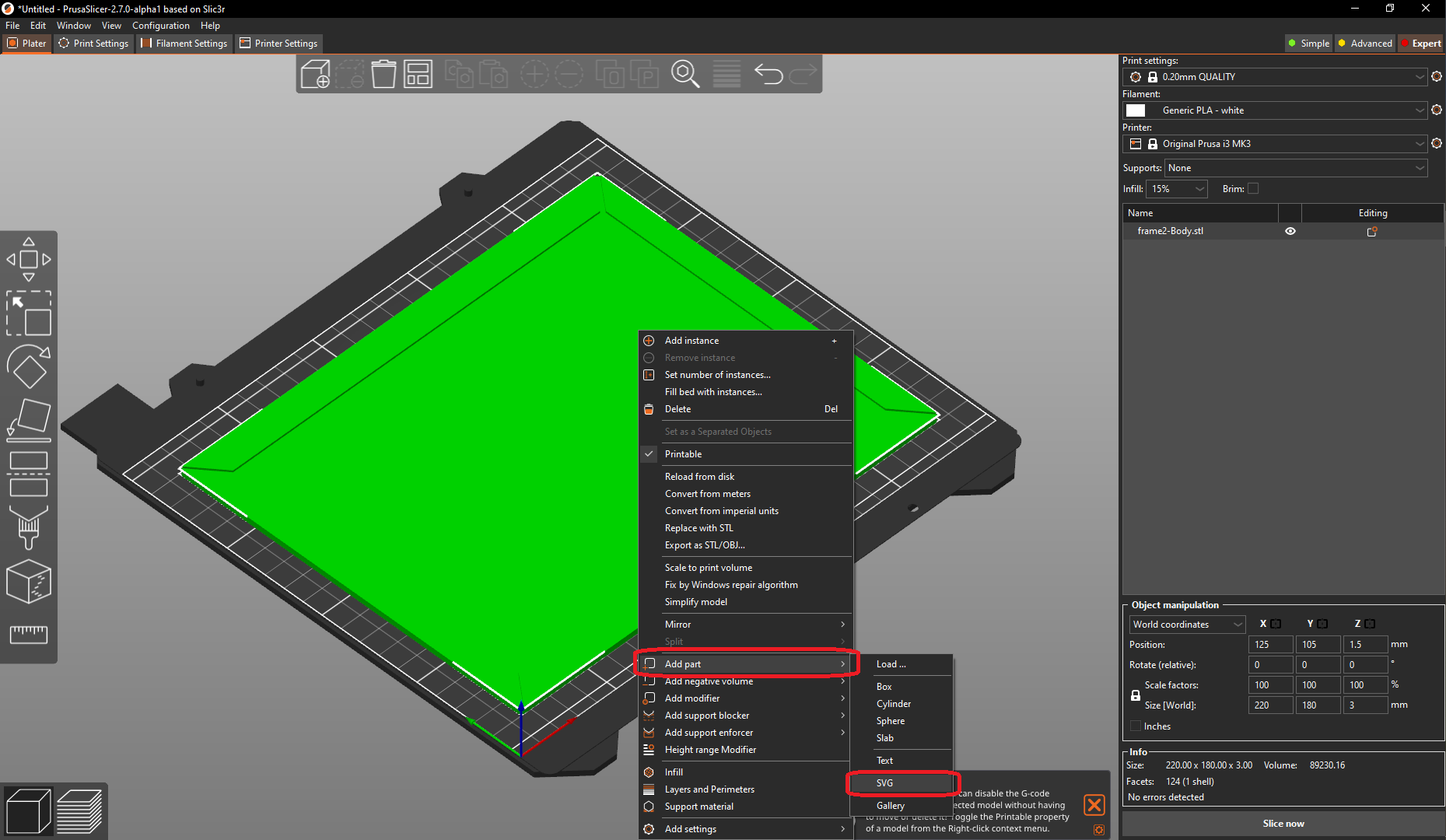1446x840 pixels.
Task: Click Export as STL/OBJ in context menu
Action: (745, 545)
